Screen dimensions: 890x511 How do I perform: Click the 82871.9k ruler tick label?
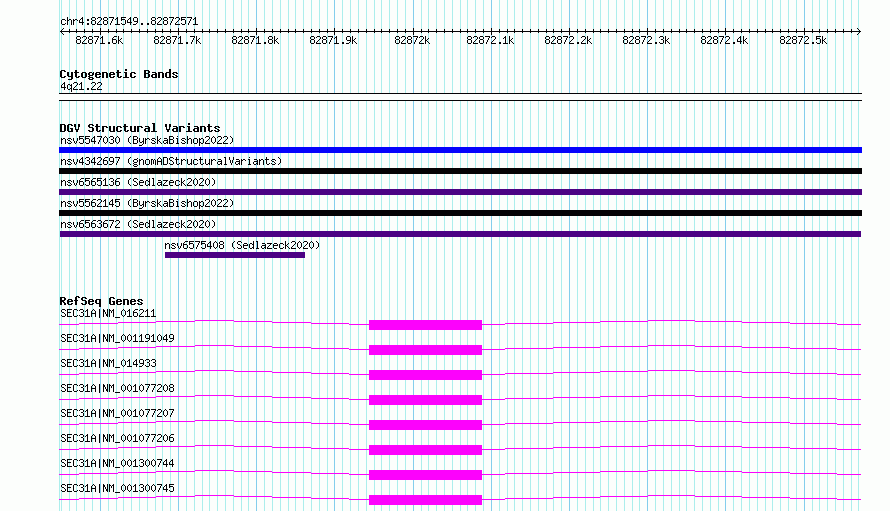click(333, 40)
